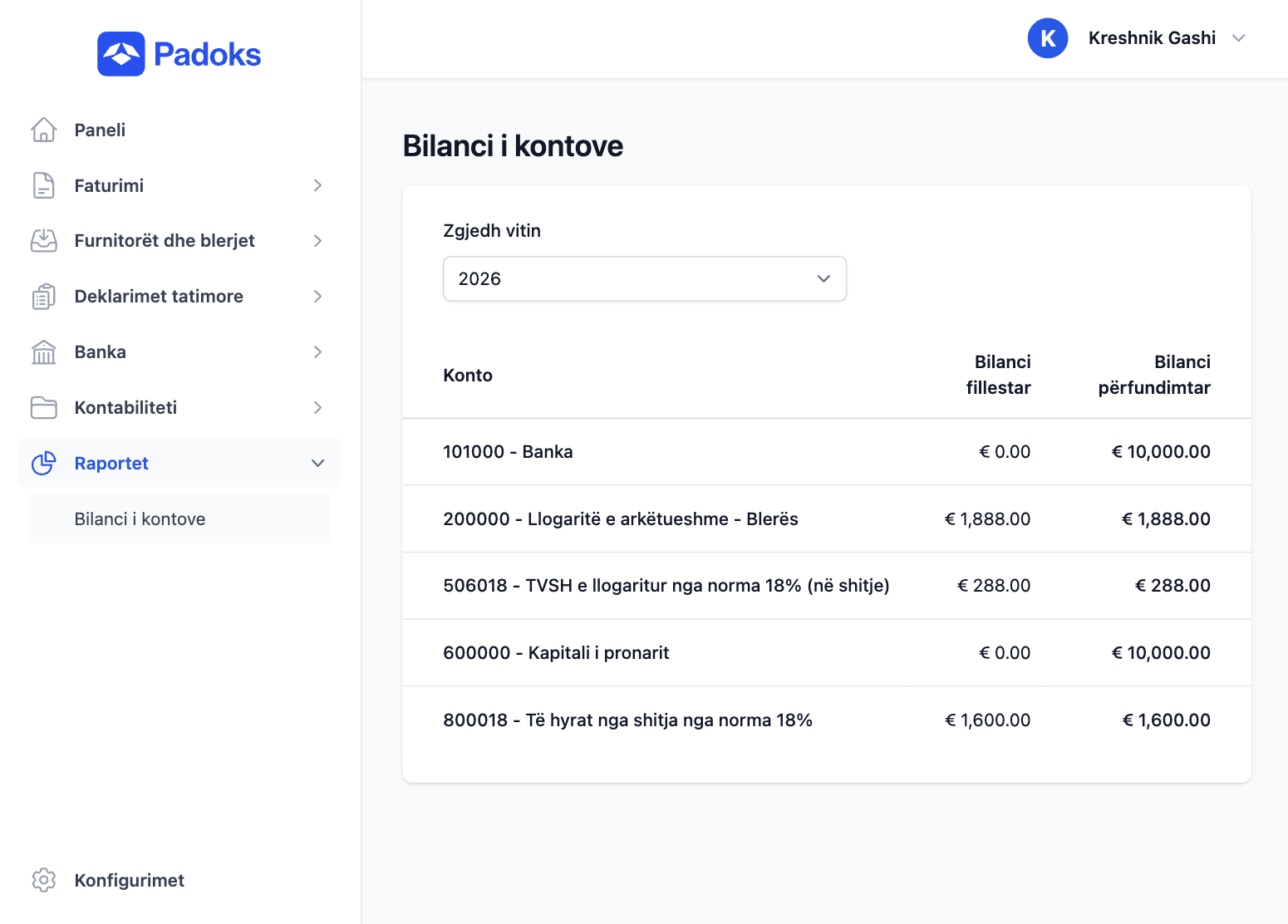Click the Konfigurimet gear icon

[43, 880]
